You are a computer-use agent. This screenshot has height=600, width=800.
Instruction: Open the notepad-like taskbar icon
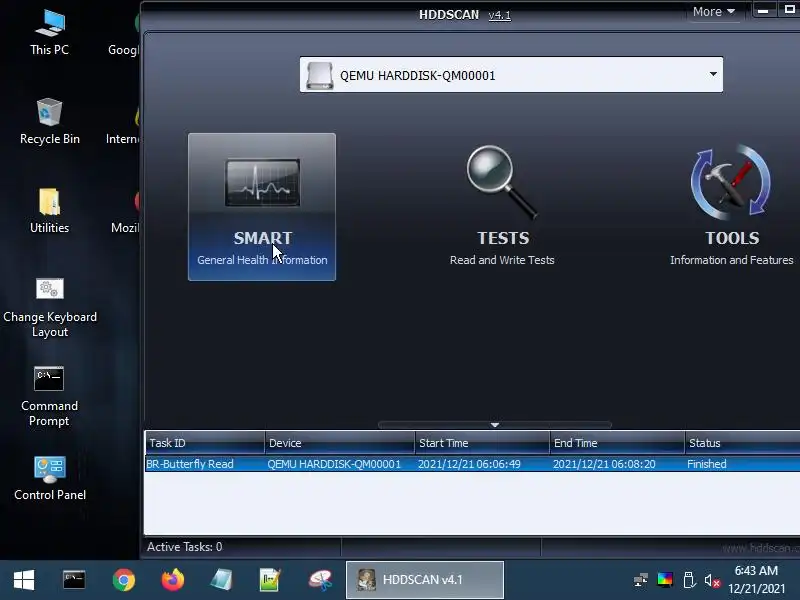pos(221,580)
